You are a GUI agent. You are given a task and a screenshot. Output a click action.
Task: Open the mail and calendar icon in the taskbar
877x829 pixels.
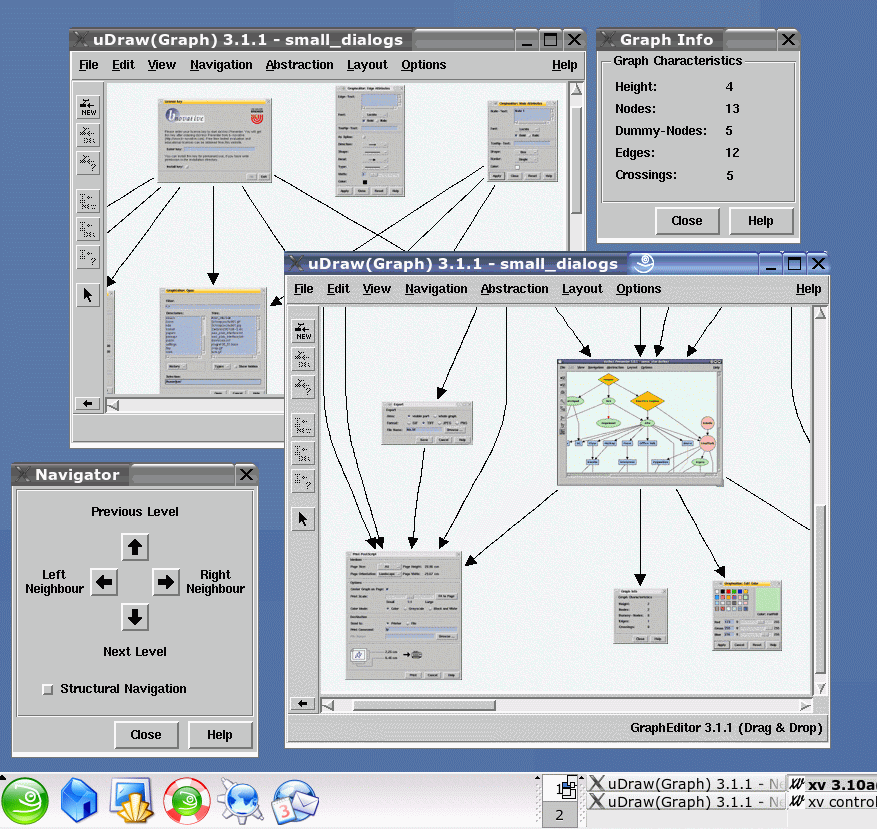(295, 802)
